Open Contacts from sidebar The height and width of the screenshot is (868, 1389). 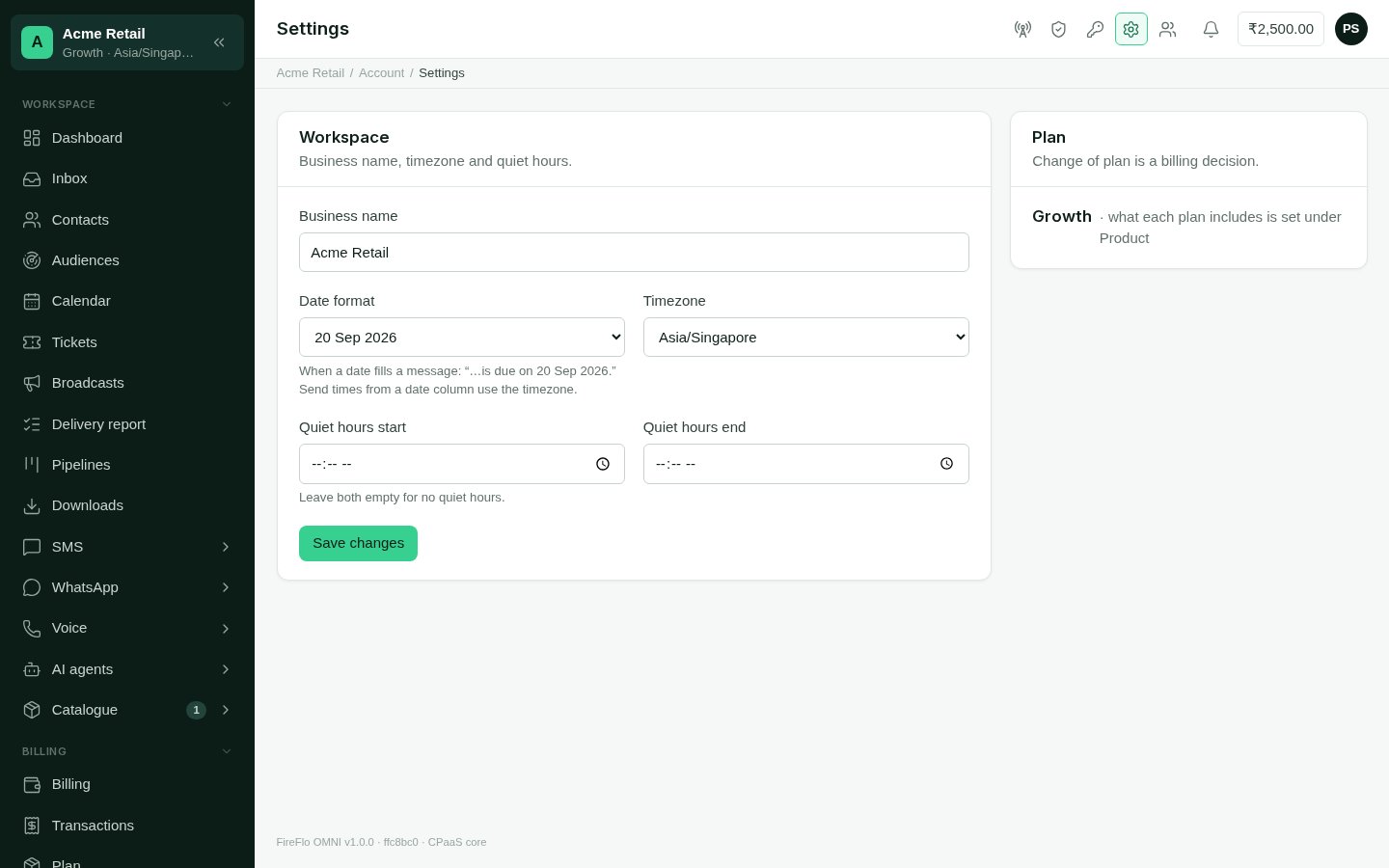pyautogui.click(x=127, y=220)
